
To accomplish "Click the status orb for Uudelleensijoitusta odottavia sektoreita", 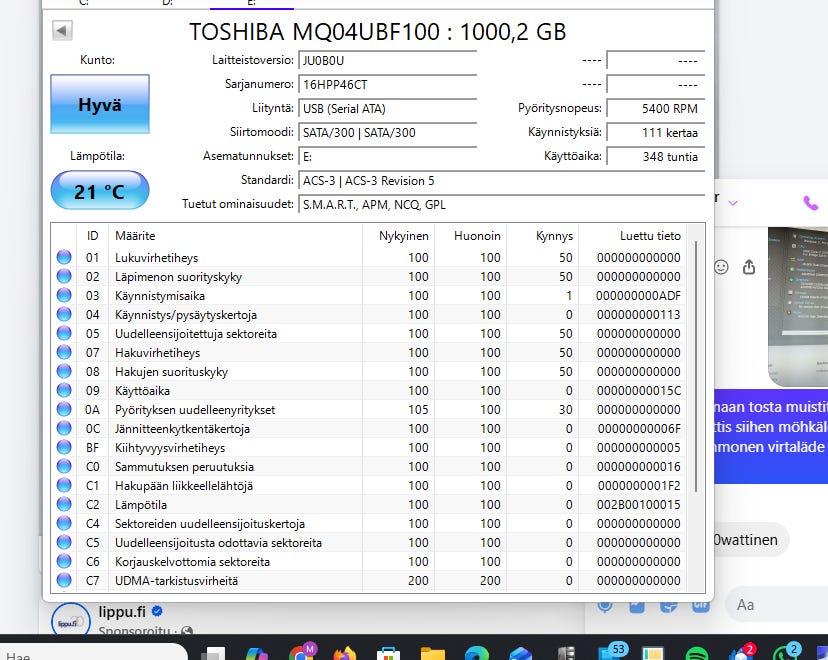I will (x=64, y=542).
